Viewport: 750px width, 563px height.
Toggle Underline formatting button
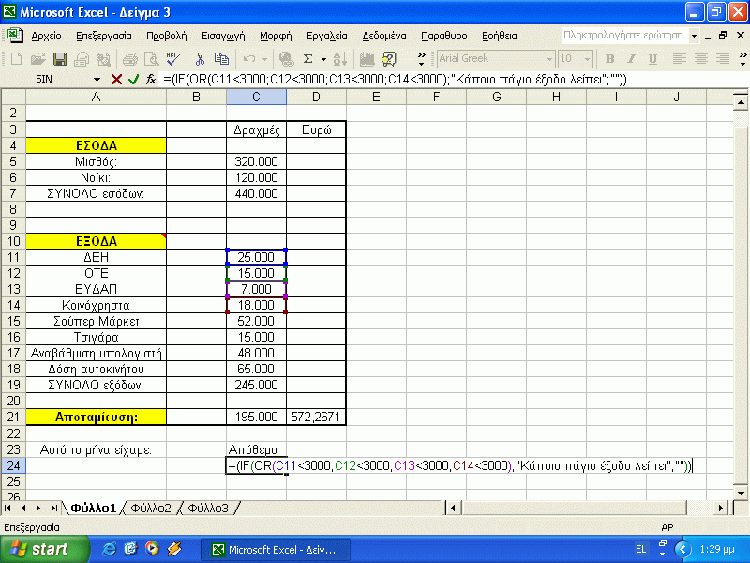[x=653, y=59]
